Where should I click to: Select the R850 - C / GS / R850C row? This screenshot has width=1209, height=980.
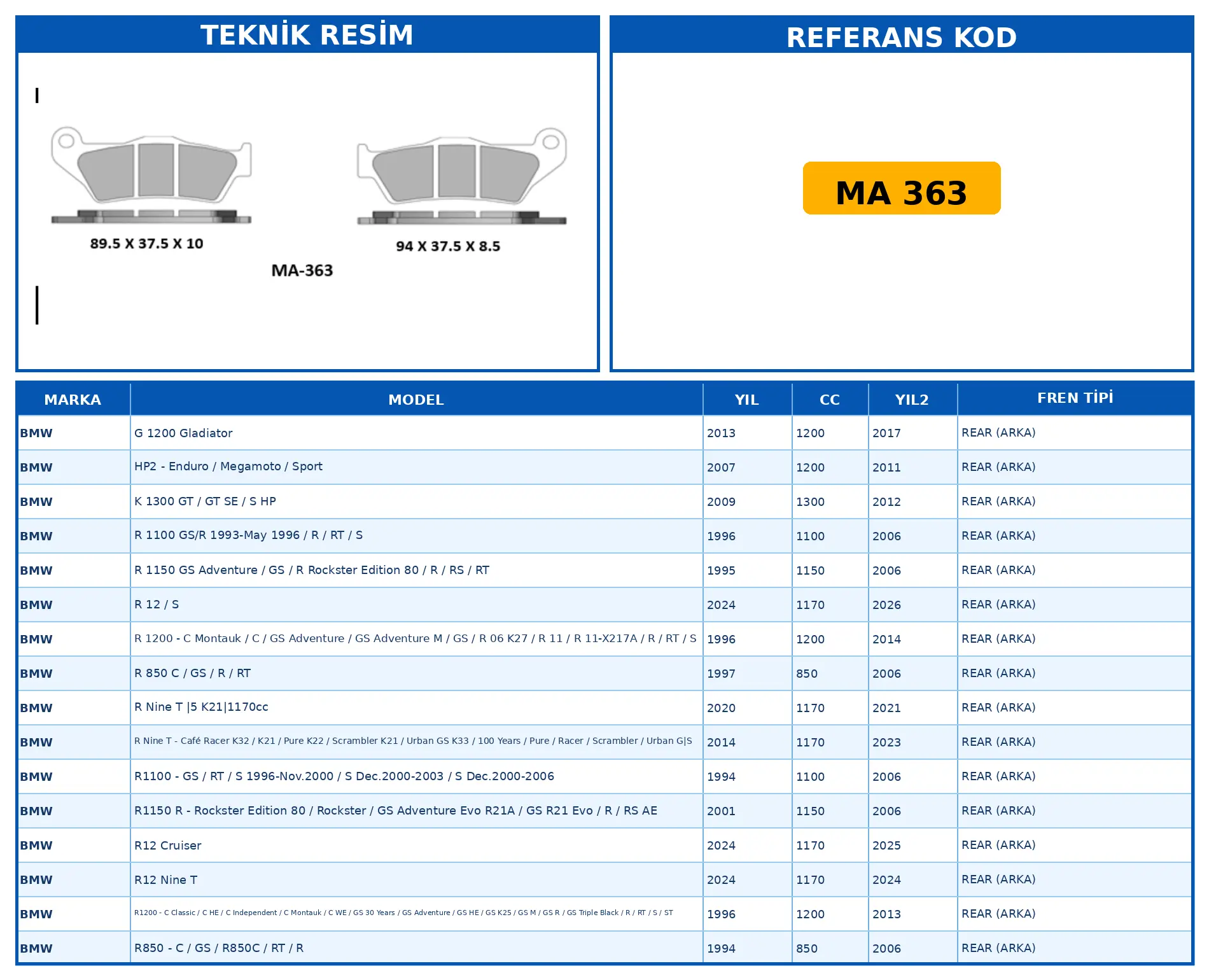click(604, 948)
